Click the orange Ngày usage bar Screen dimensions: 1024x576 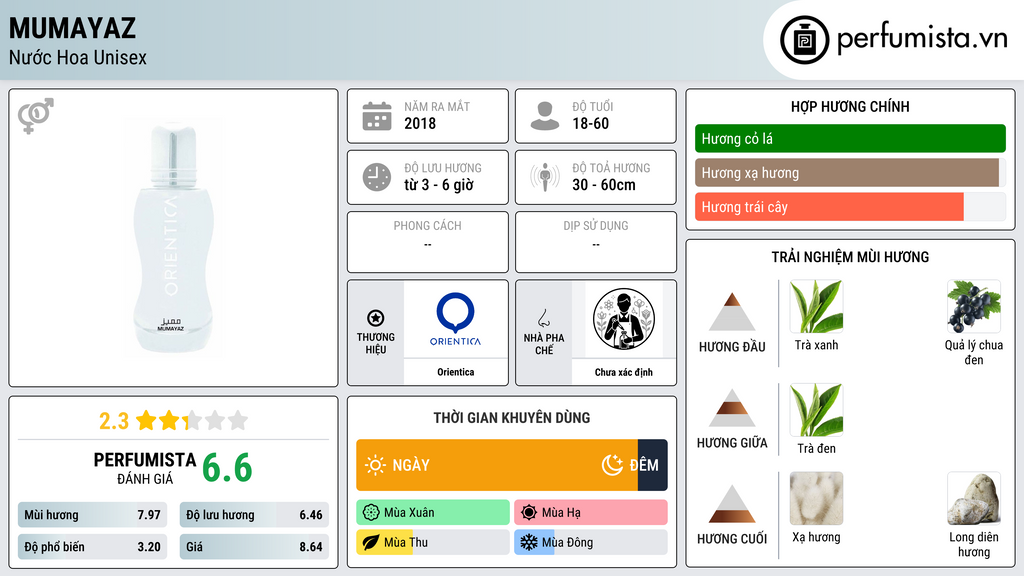497,465
